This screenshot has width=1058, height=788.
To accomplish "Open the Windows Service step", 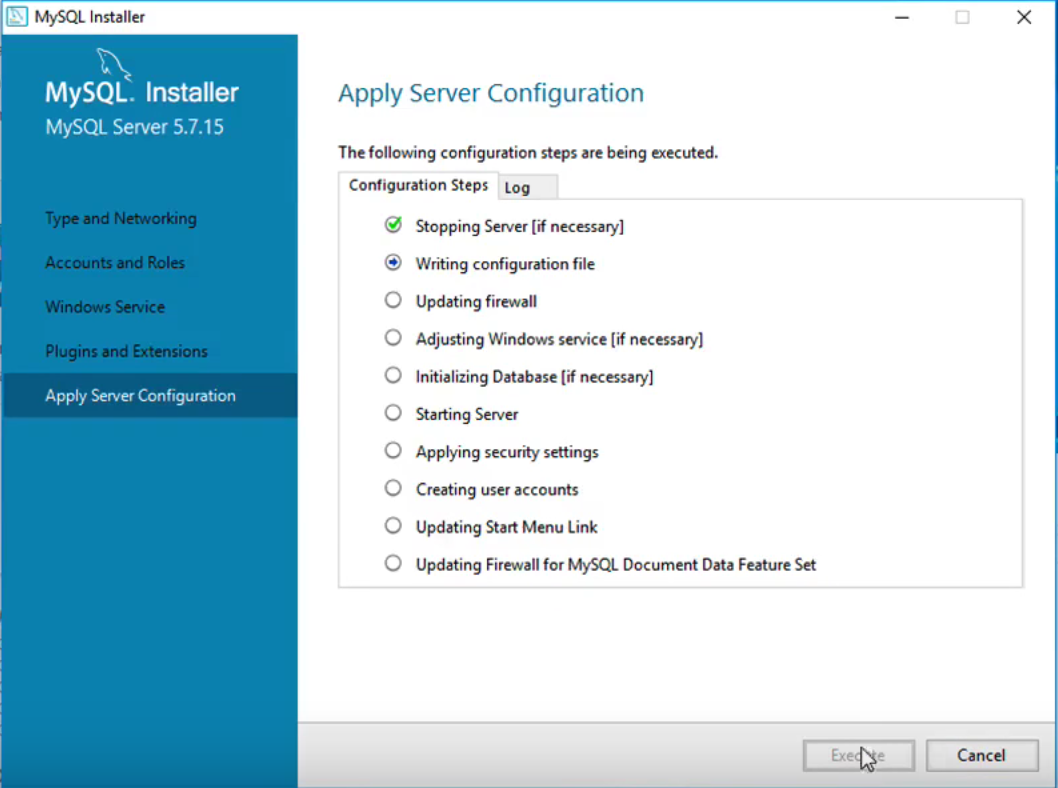I will point(105,307).
